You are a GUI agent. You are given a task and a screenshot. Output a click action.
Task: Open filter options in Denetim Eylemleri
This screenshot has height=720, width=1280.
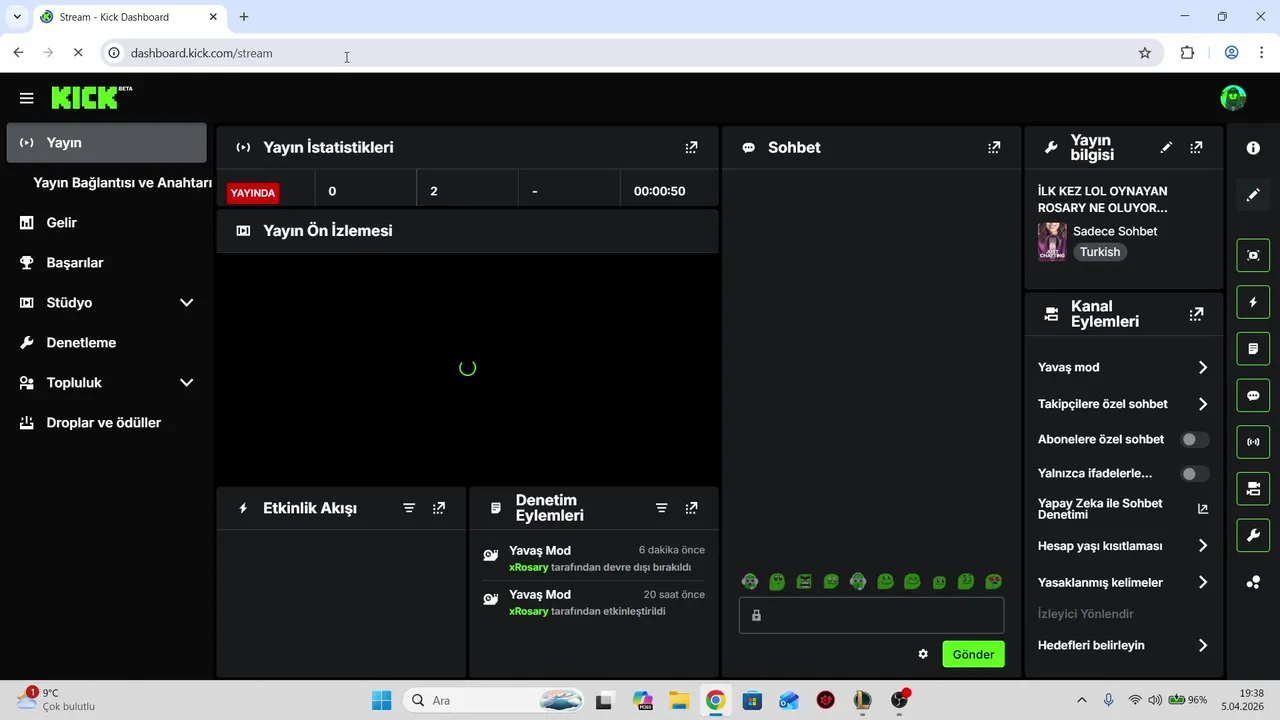tap(661, 508)
